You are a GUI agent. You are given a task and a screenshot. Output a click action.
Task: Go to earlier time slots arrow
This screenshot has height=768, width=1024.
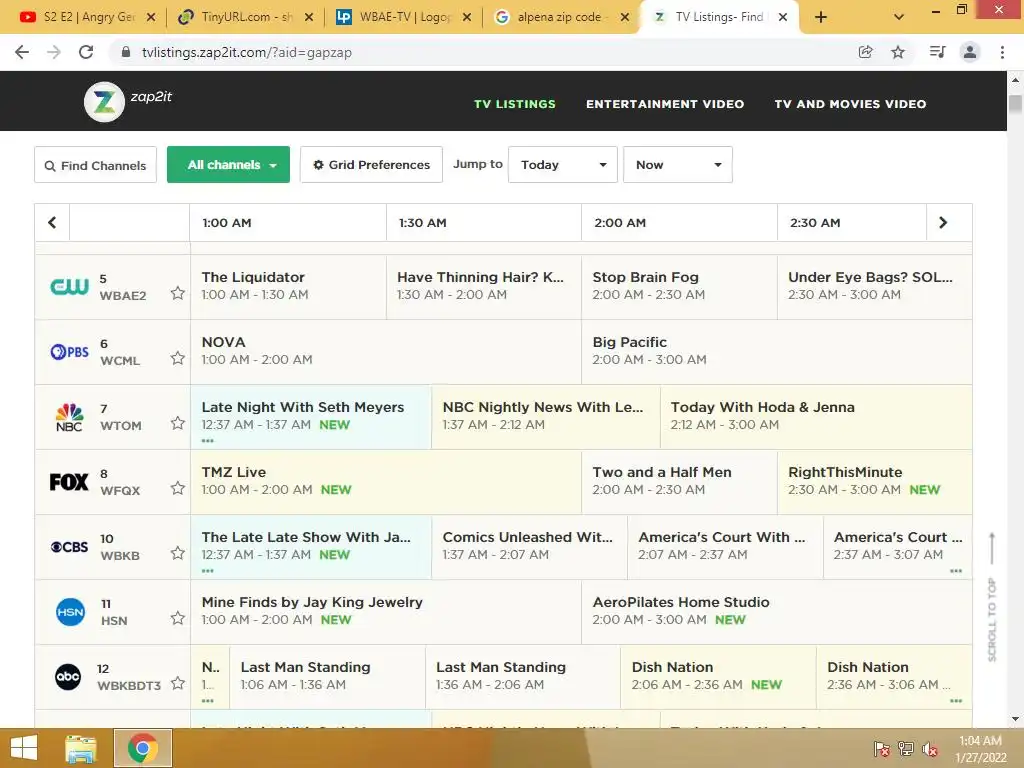click(x=52, y=223)
